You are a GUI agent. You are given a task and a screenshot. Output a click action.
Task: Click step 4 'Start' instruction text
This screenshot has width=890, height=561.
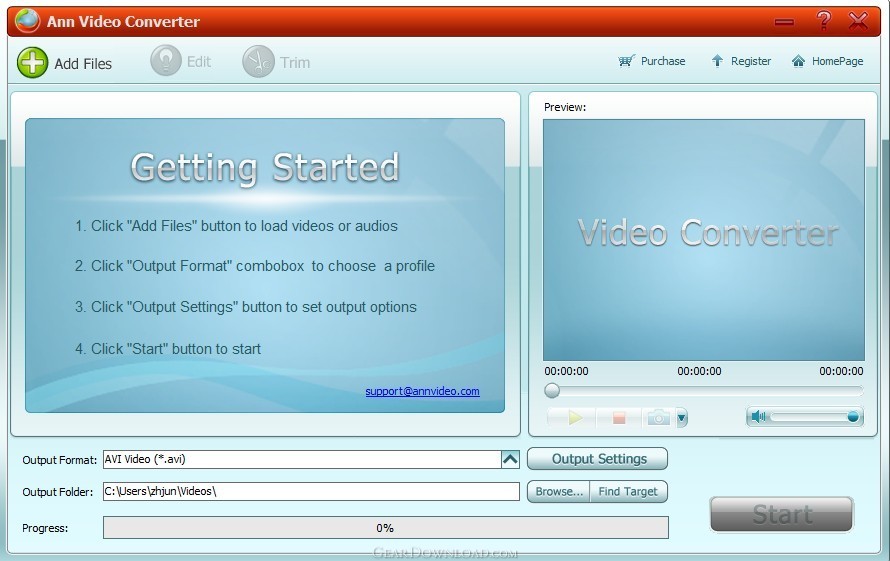tap(168, 349)
